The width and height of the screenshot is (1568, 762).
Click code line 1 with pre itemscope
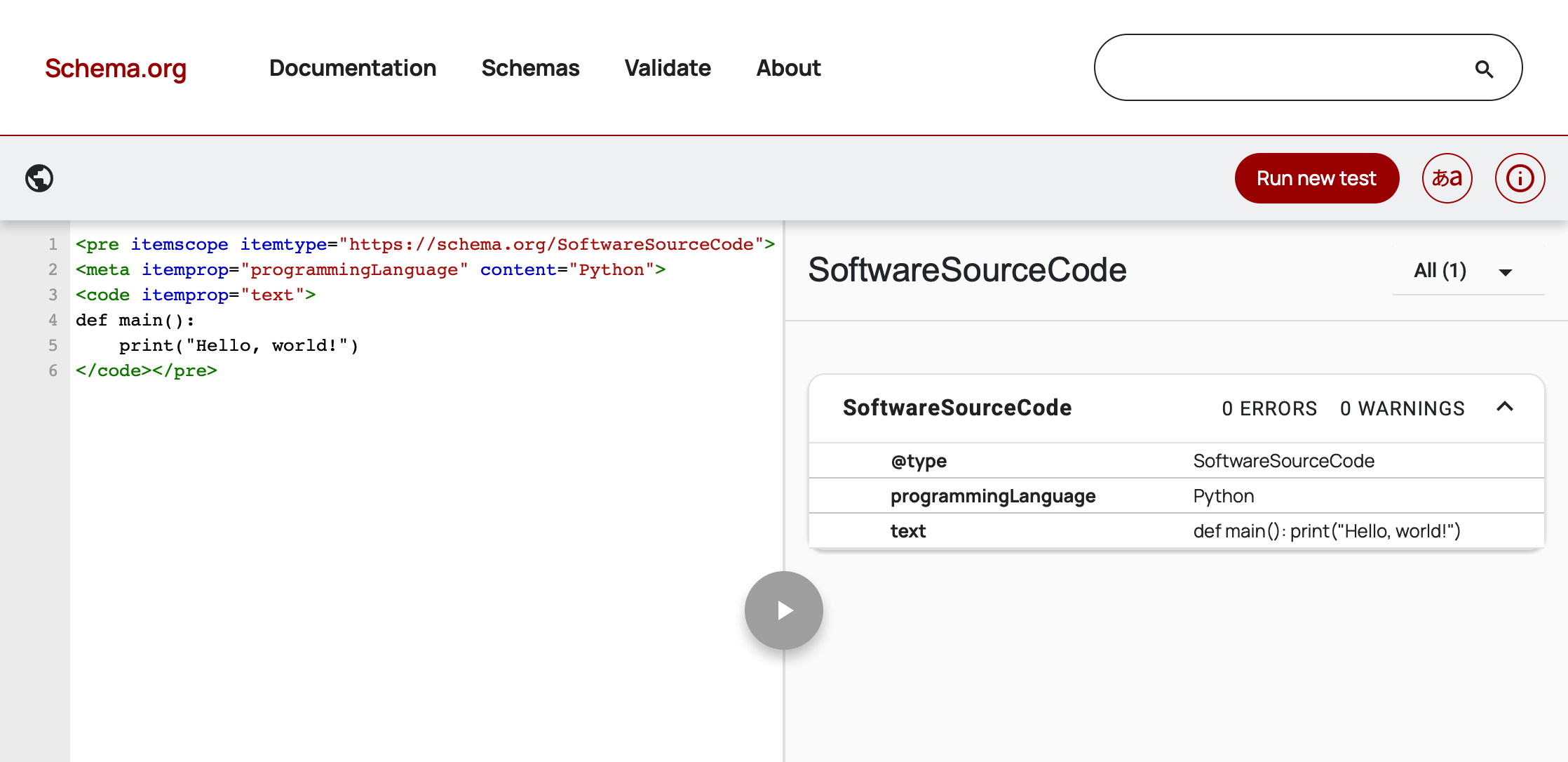point(426,244)
